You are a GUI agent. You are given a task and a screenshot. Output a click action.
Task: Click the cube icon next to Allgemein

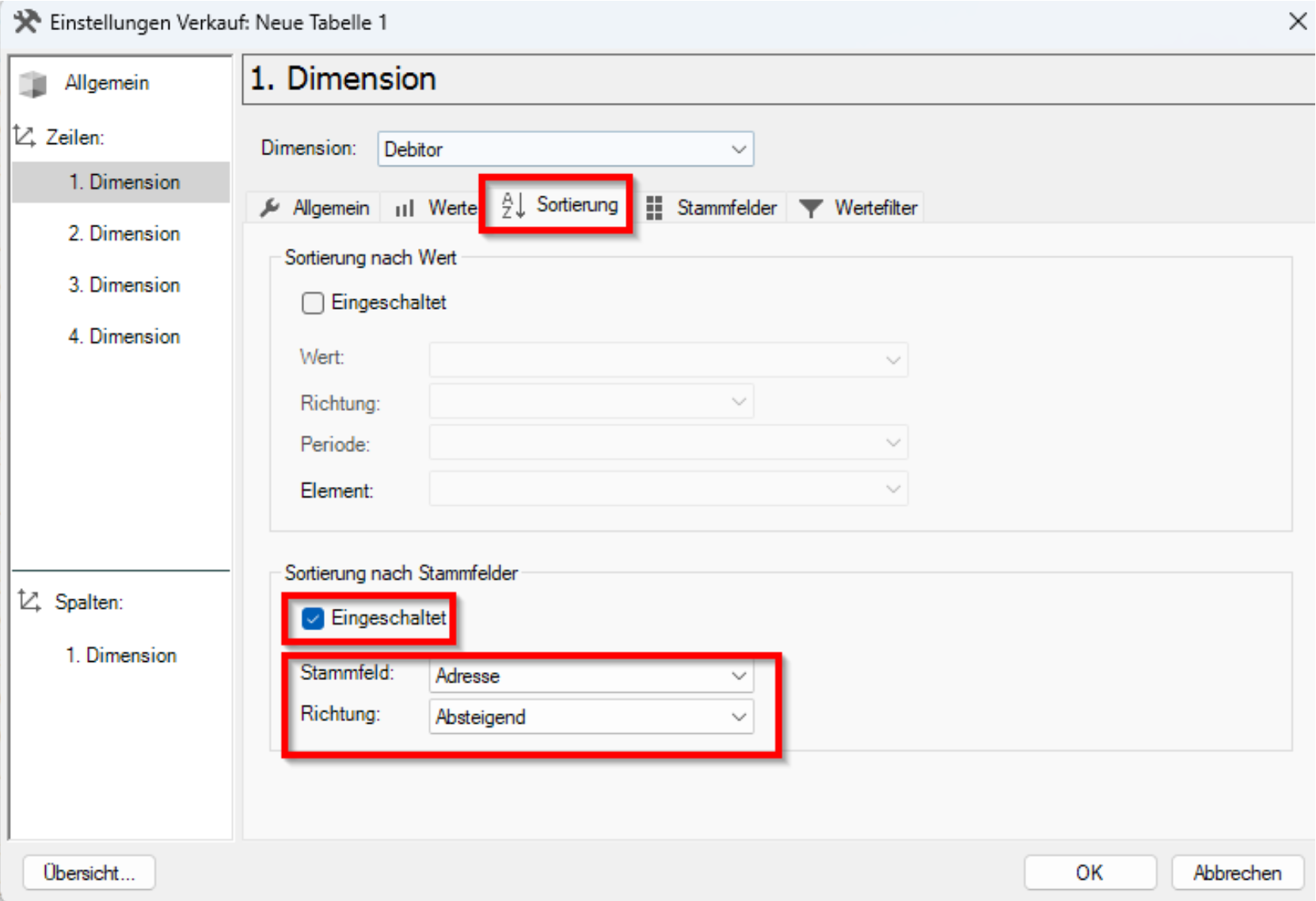coord(33,83)
